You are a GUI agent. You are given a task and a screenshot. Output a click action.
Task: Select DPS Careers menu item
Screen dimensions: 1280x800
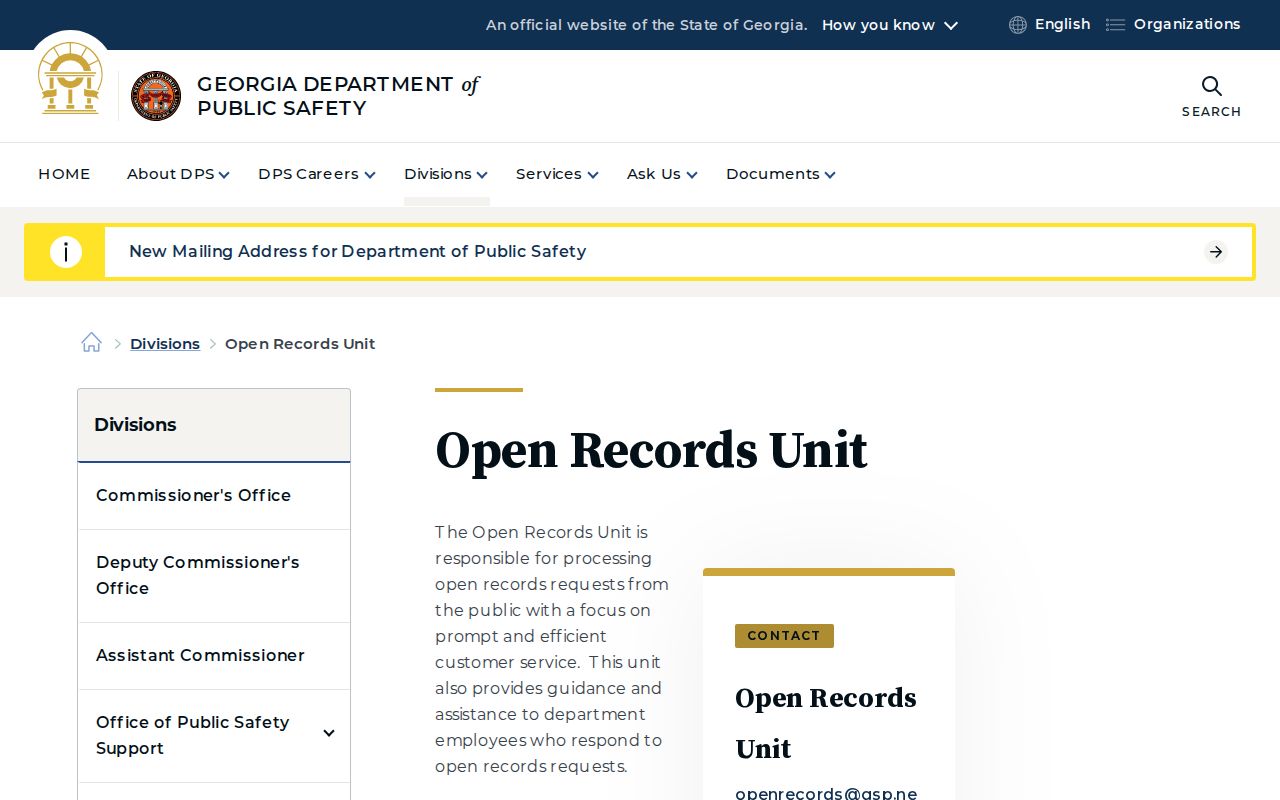(x=308, y=174)
